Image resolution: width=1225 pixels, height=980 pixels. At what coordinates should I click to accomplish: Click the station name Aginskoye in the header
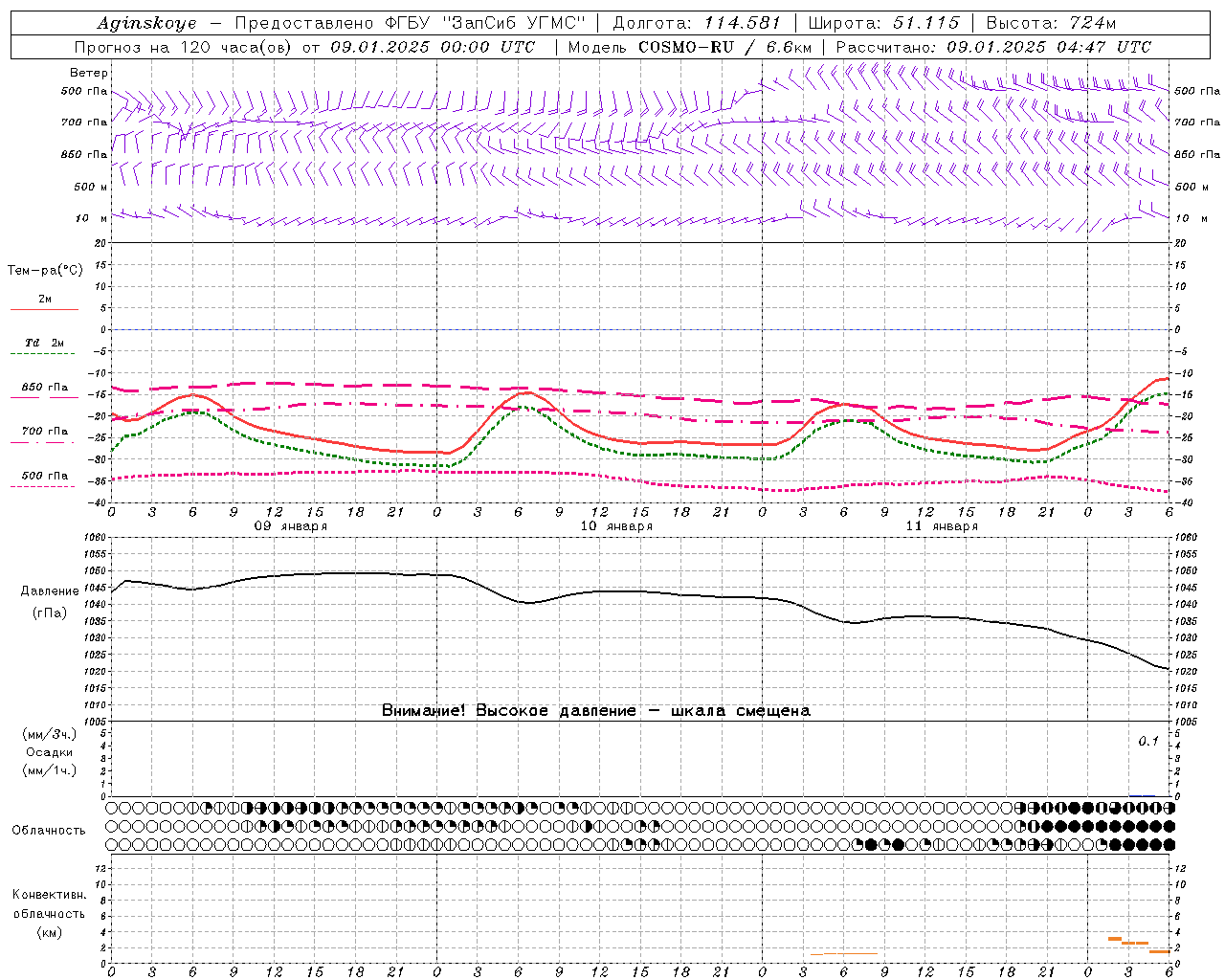point(146,23)
